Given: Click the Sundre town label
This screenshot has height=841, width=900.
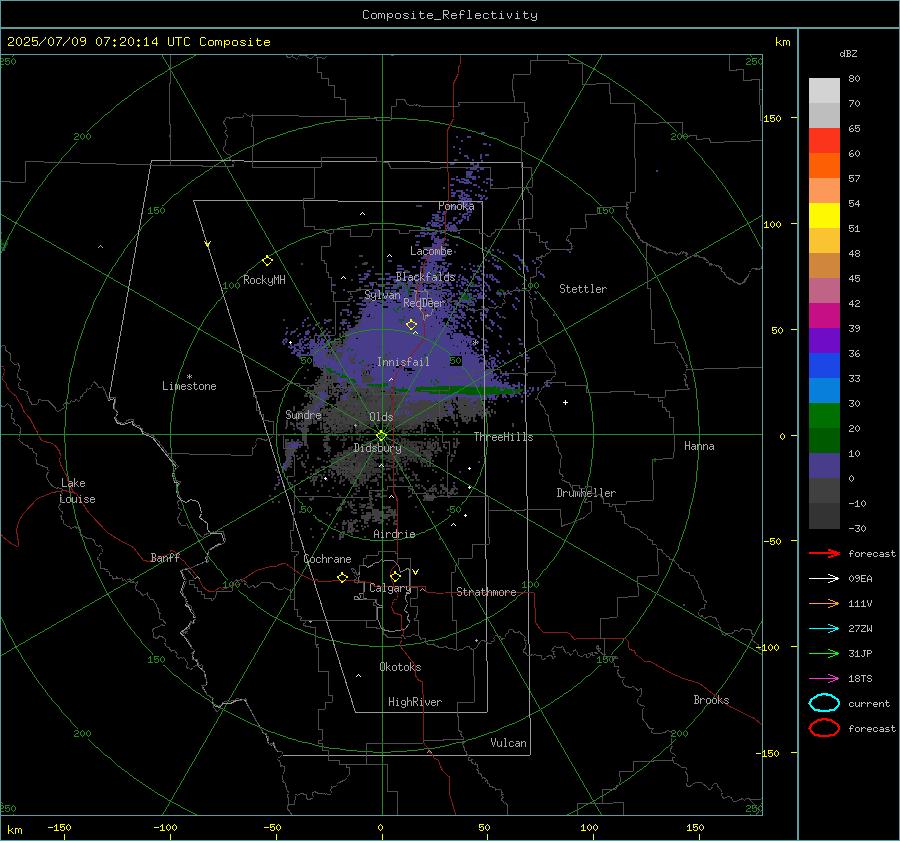Looking at the screenshot, I should click(303, 414).
